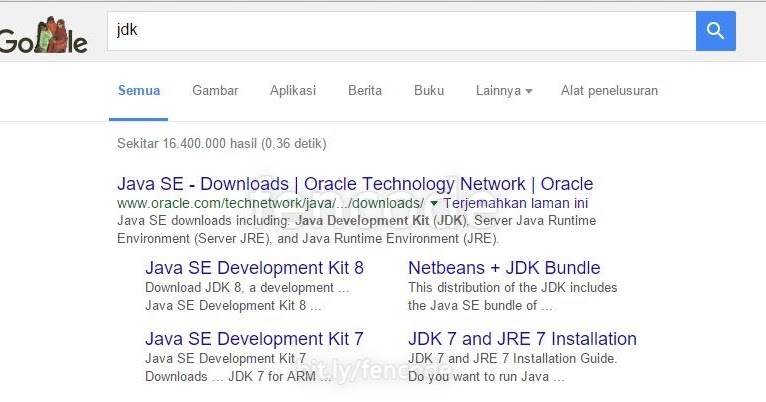Click the snippet 'This distribution of the JDK includes'
The height and width of the screenshot is (402, 766).
coord(513,288)
